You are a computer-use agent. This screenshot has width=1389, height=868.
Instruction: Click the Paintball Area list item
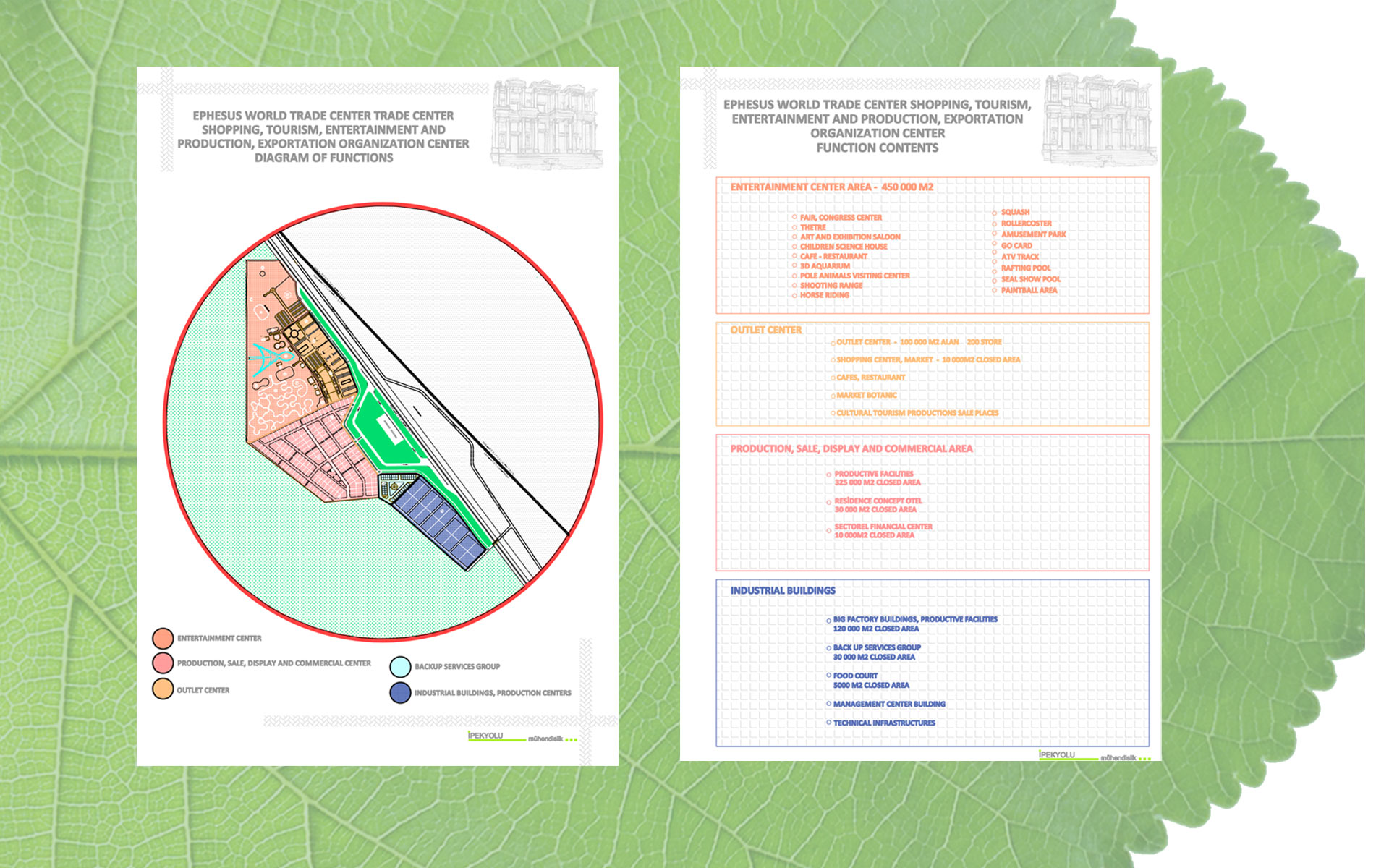(x=1029, y=290)
